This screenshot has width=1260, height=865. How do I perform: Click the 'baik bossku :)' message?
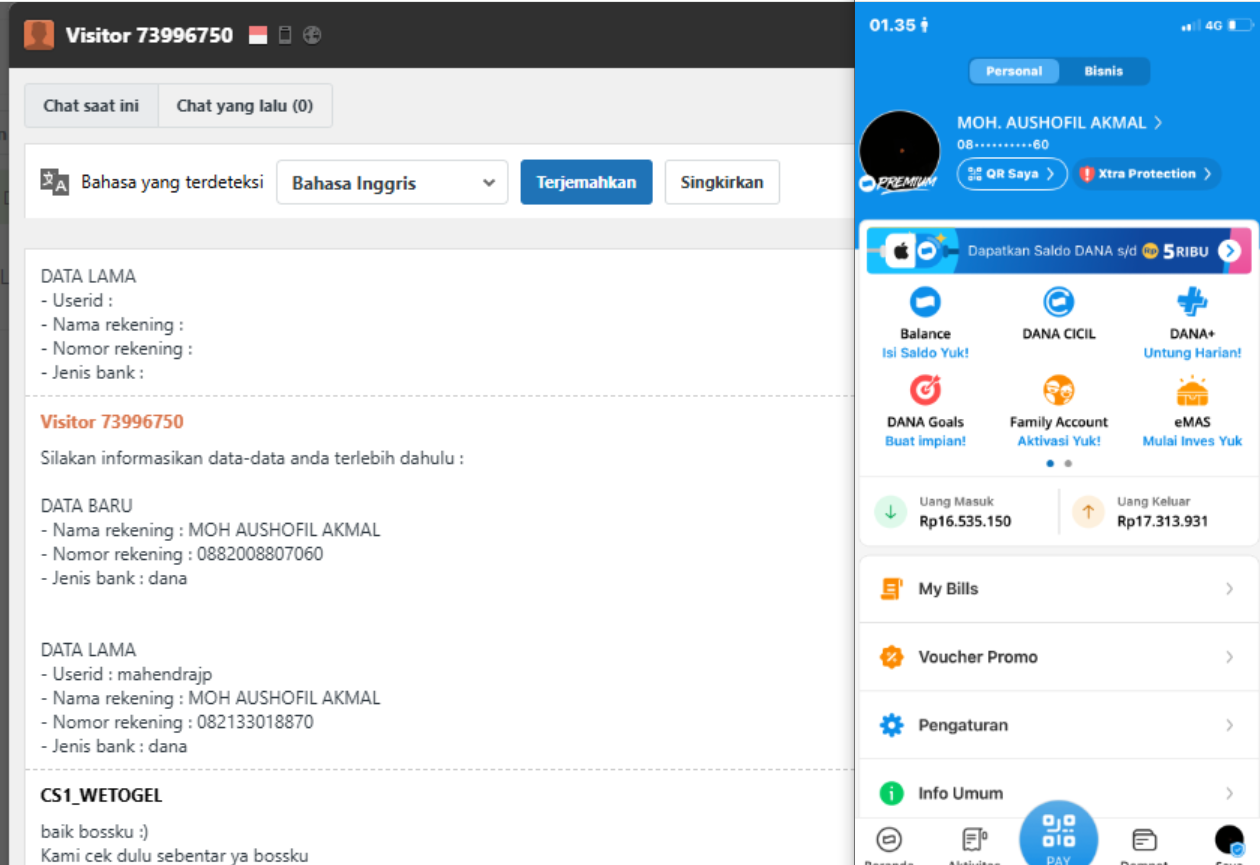(94, 832)
